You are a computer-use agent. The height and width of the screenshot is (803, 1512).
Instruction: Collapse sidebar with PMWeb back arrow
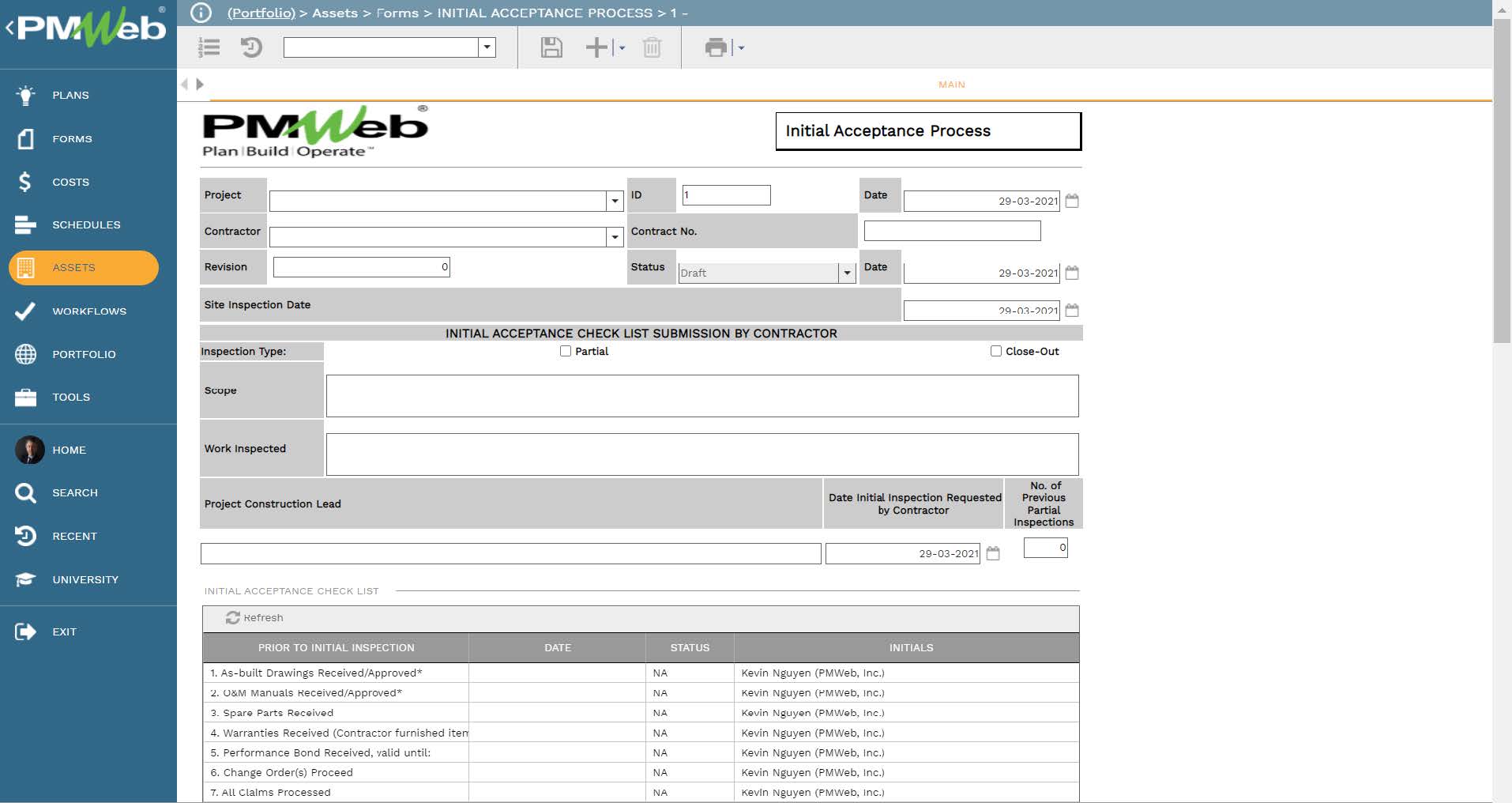click(x=9, y=28)
